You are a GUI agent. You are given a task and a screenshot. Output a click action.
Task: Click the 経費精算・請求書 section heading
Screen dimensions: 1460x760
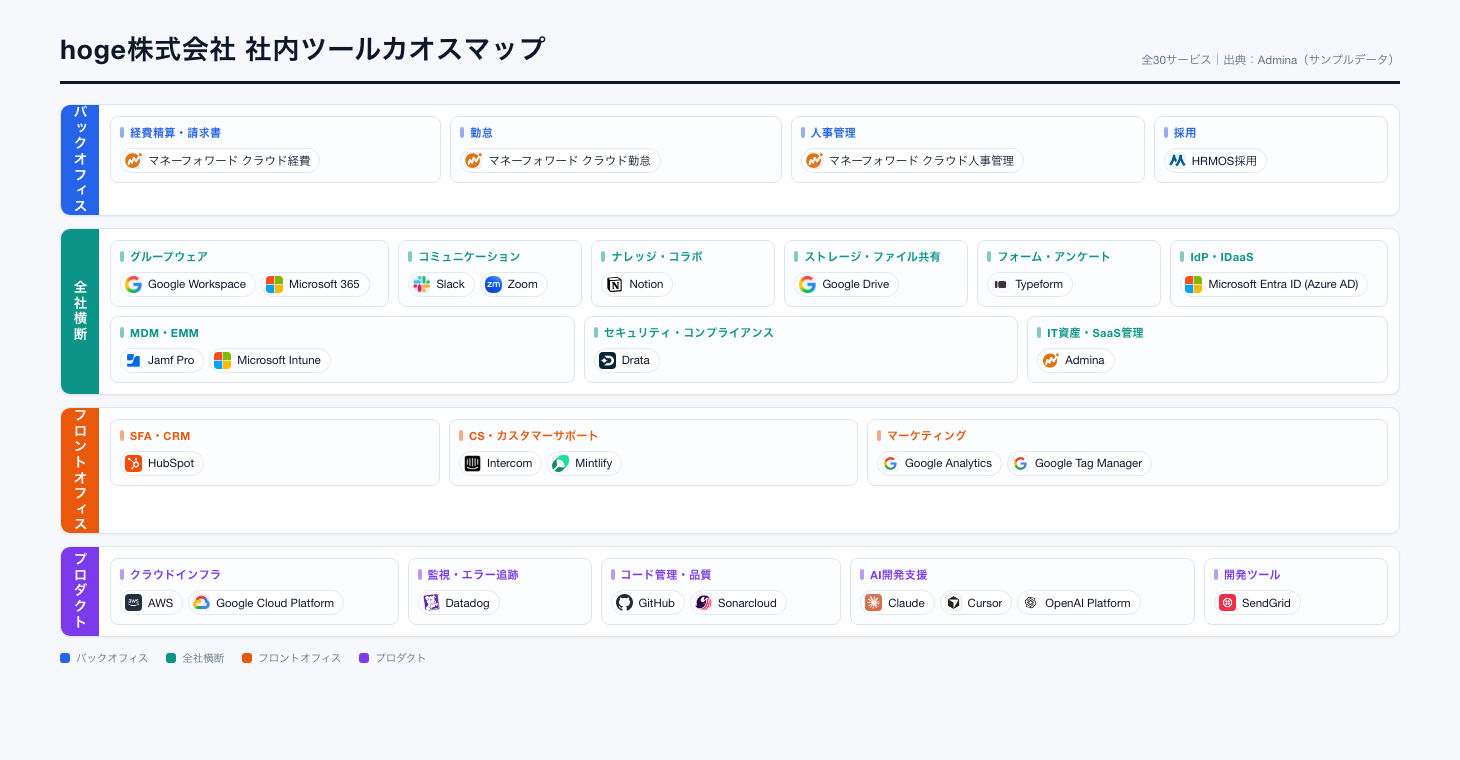tap(175, 133)
